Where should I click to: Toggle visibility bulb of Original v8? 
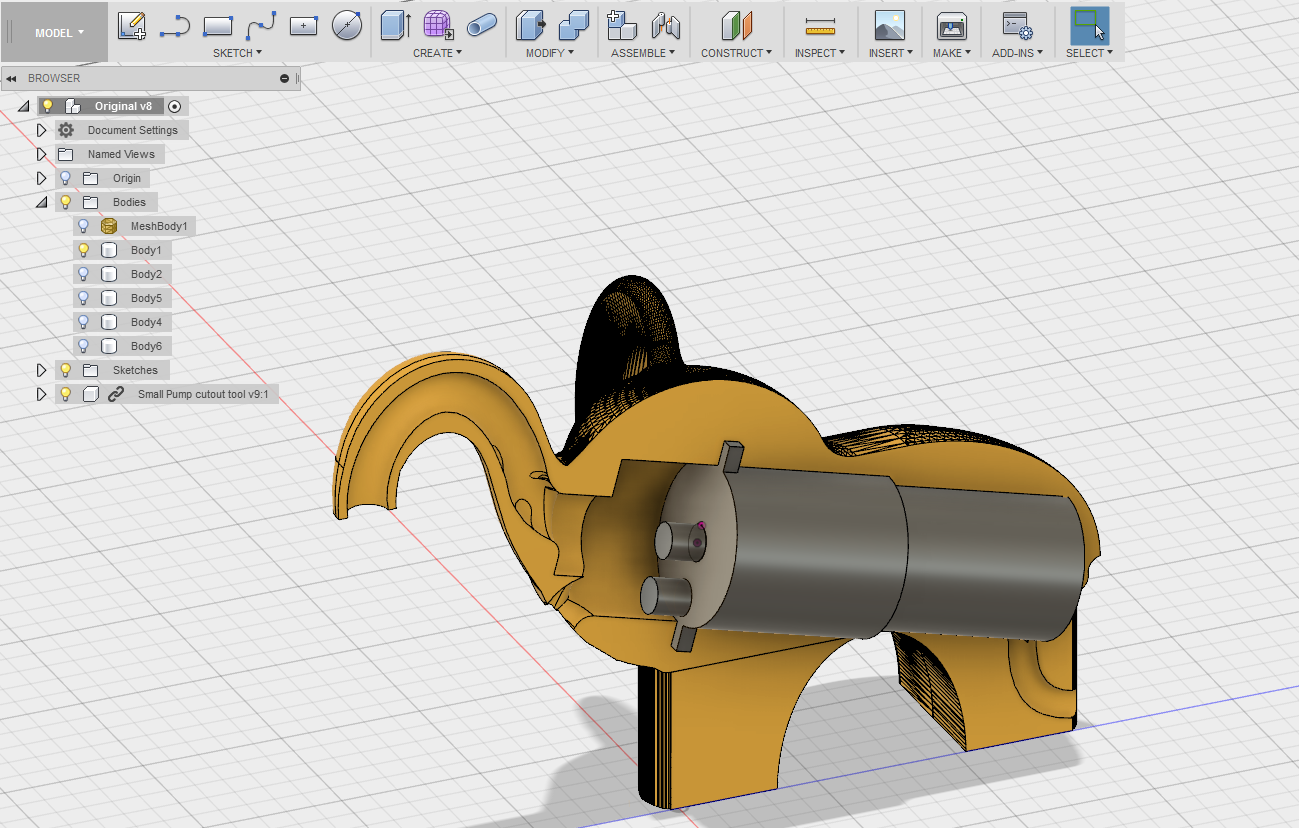coord(46,106)
